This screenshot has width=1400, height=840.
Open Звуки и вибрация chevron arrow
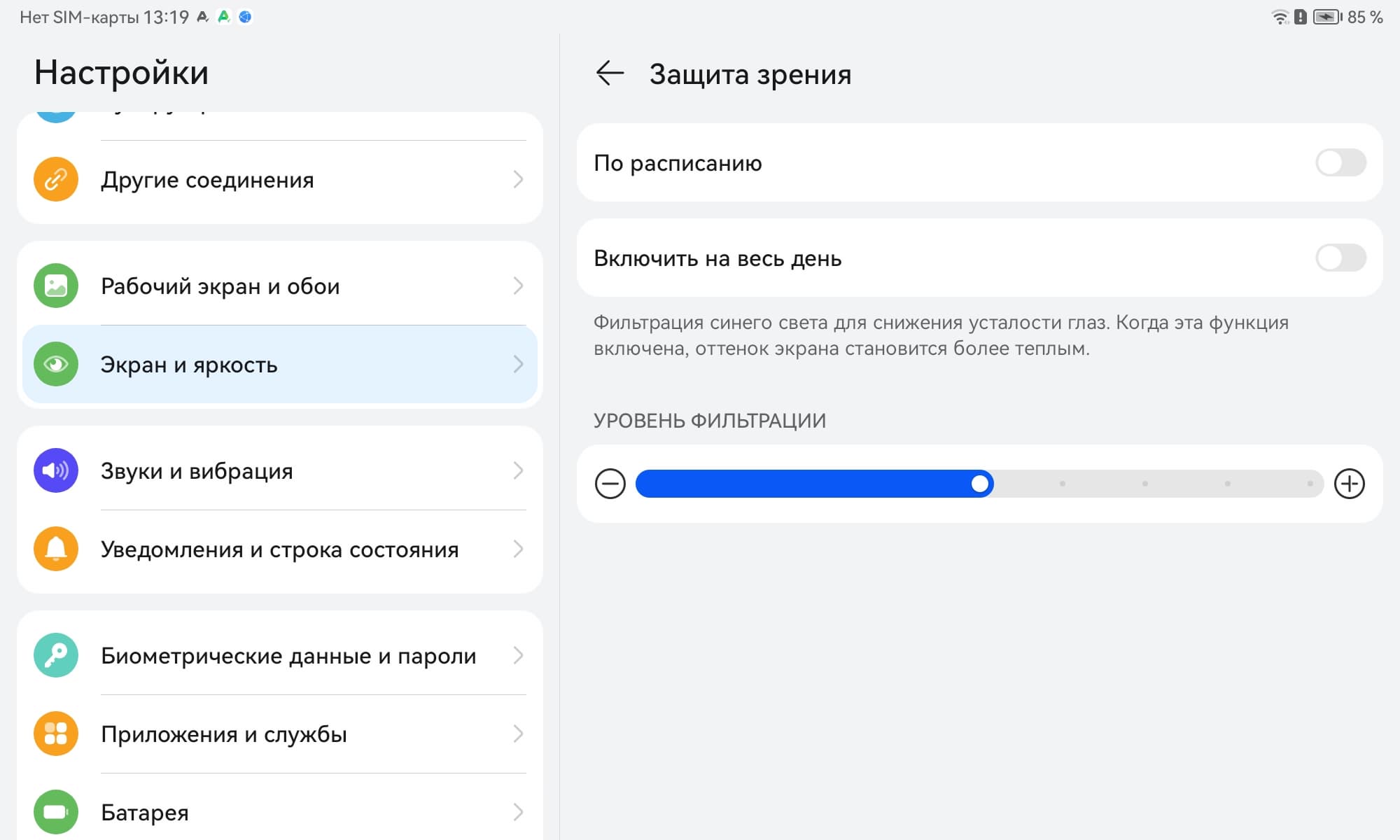[518, 470]
